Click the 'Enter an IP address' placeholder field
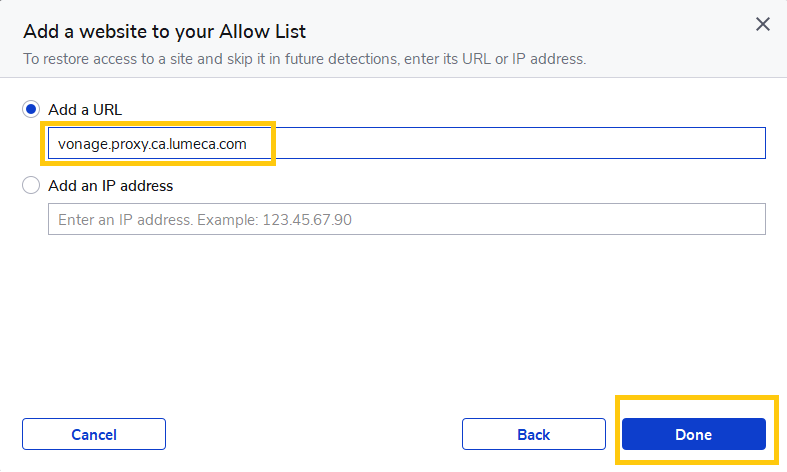This screenshot has height=472, width=787. 205,219
